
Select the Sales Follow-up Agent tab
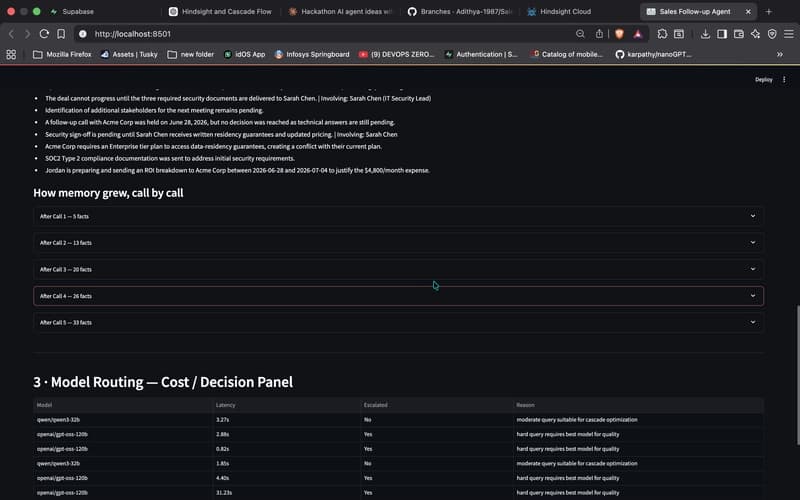point(694,11)
